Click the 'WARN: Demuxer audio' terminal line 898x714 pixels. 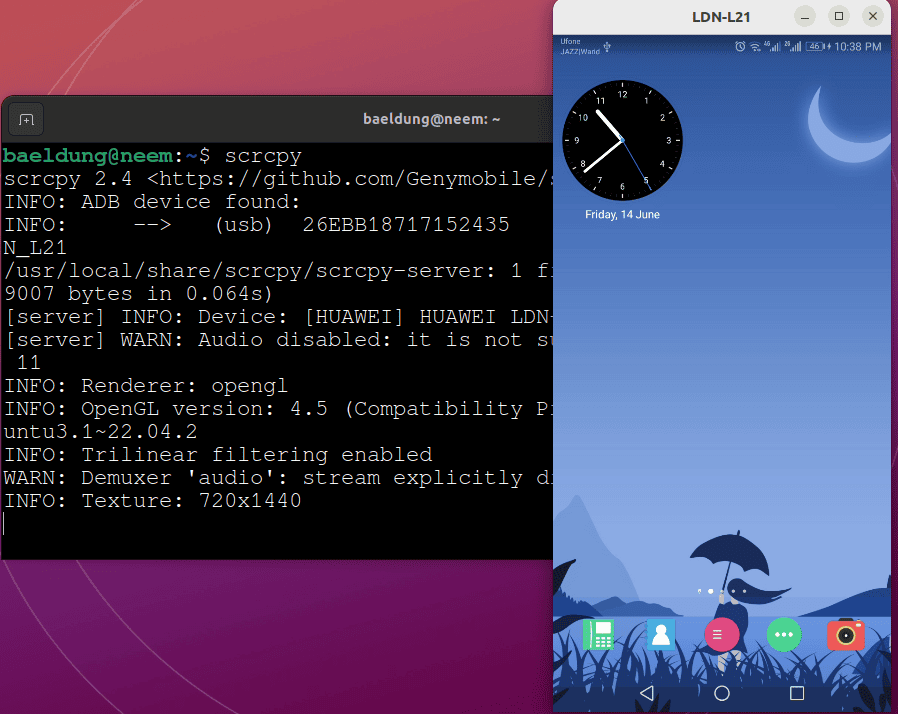click(278, 478)
